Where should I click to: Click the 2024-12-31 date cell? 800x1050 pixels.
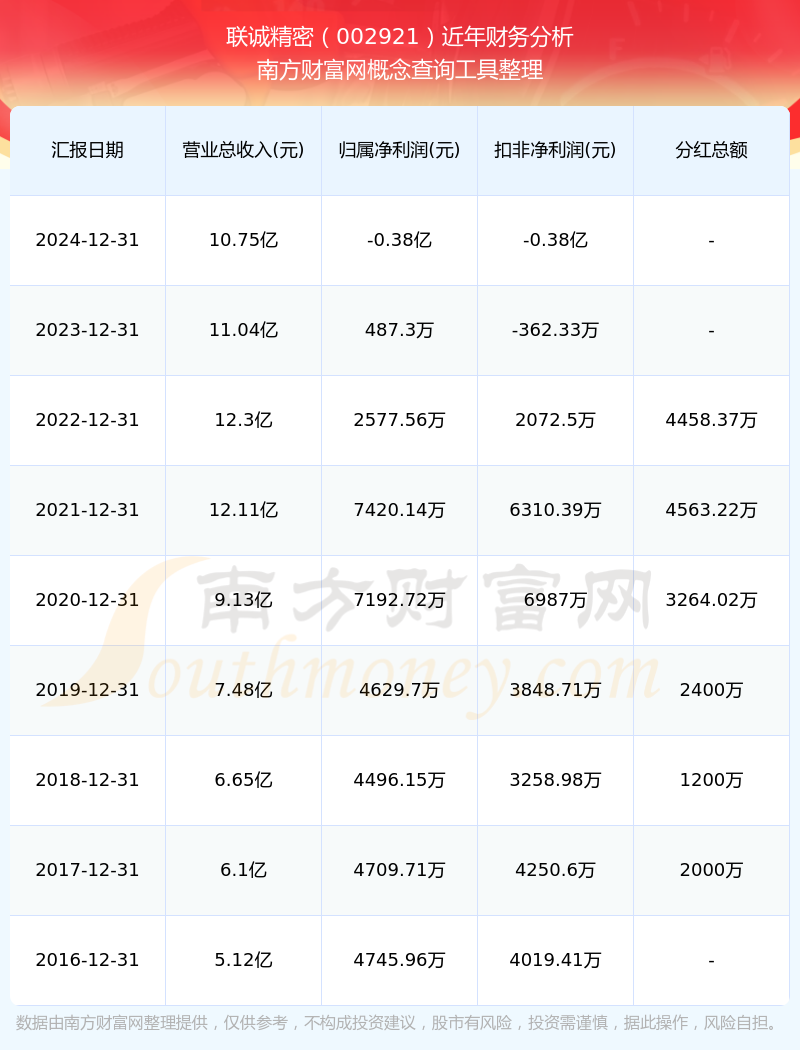[87, 240]
